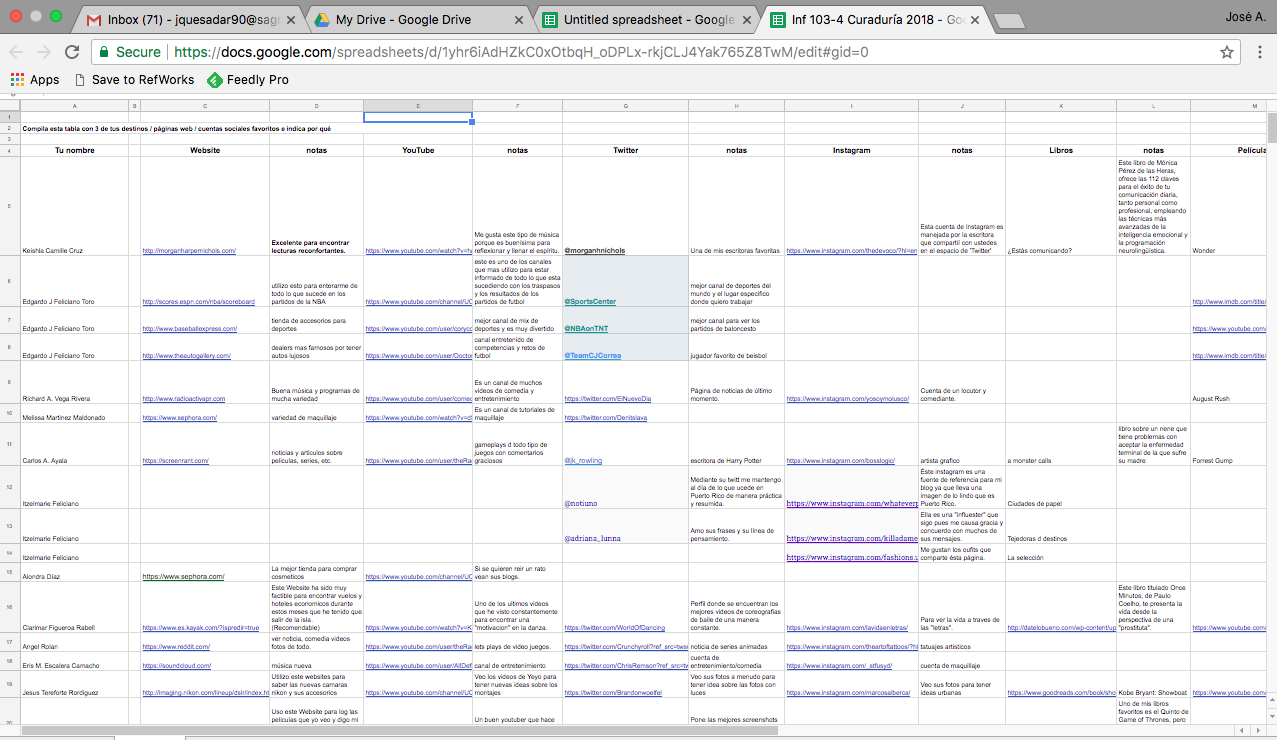
Task: Open the scores.espn.com NBA scoreboard link
Action: [x=199, y=301]
